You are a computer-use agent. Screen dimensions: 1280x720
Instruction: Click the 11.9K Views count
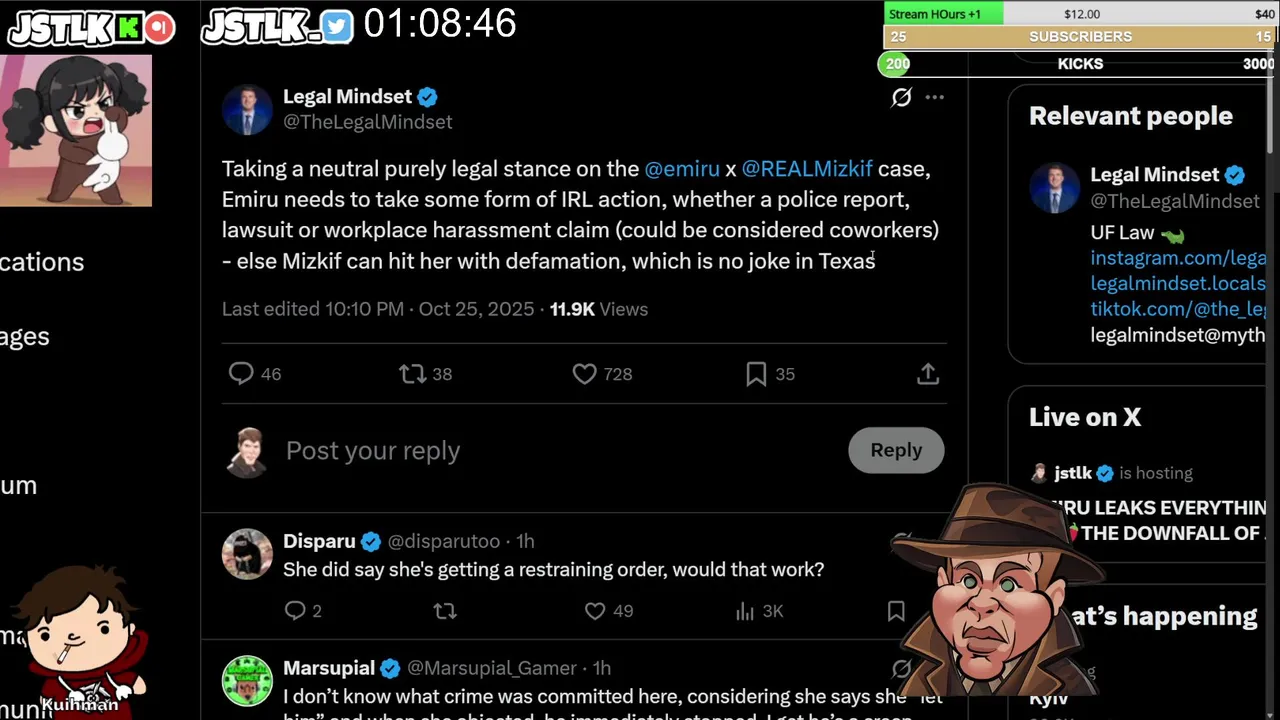[598, 309]
